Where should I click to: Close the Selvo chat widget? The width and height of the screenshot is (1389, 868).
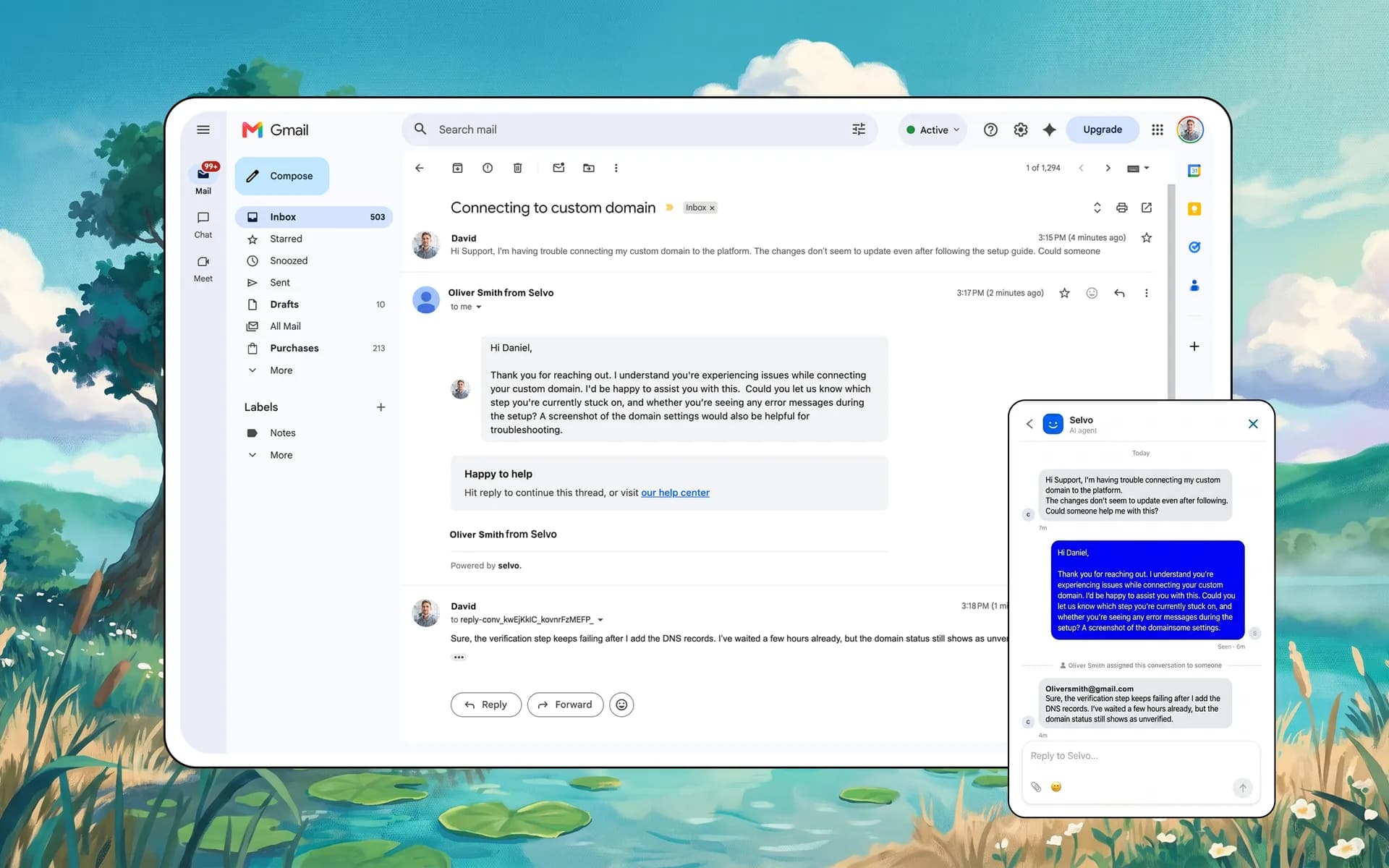1253,424
